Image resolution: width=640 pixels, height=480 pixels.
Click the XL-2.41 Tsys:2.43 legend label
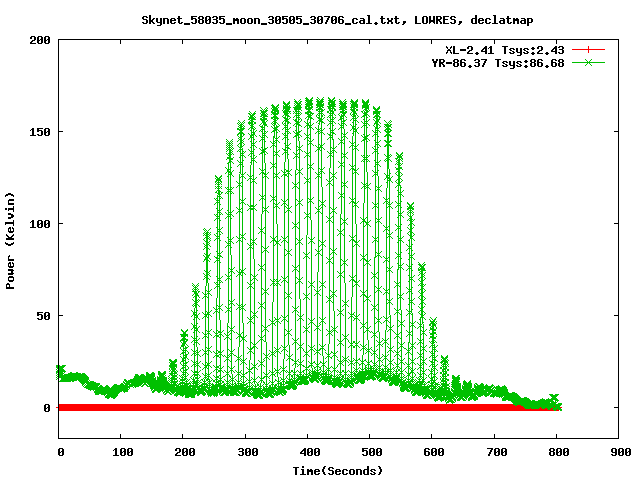point(505,50)
